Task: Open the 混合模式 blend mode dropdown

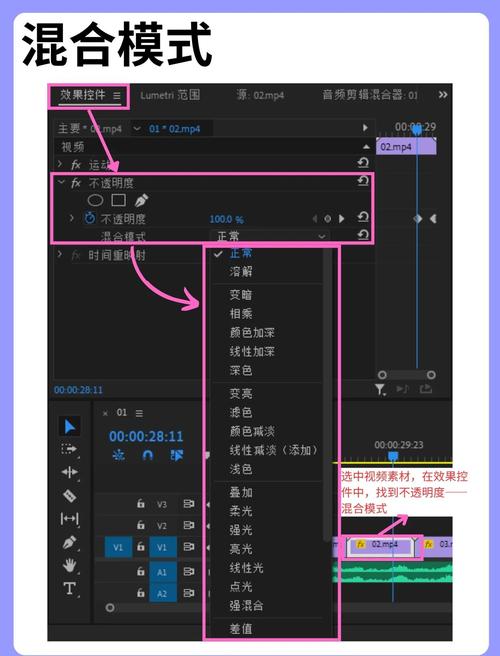Action: 270,236
